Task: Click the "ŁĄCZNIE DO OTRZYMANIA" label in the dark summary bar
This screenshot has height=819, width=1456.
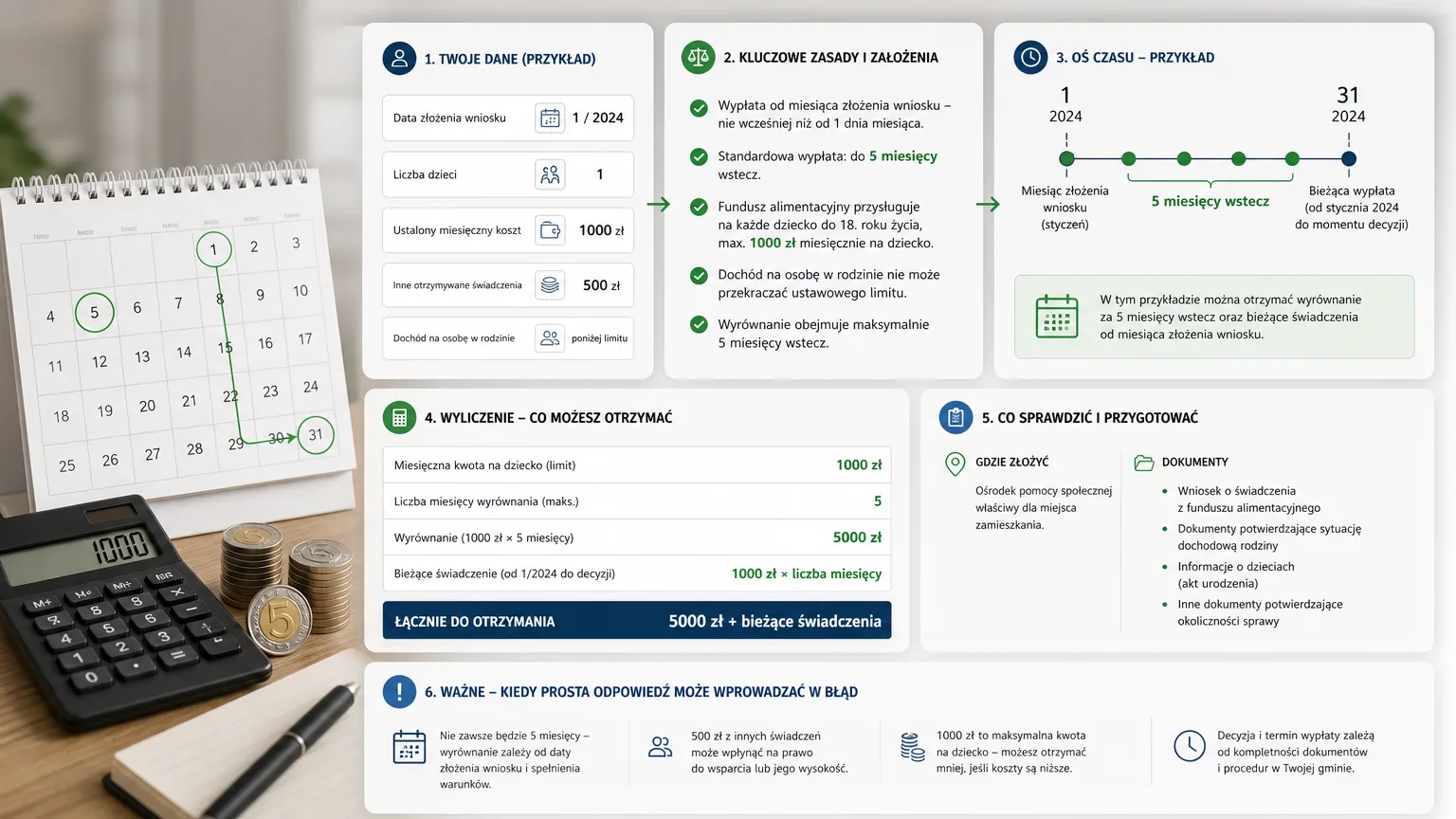Action: 475,622
